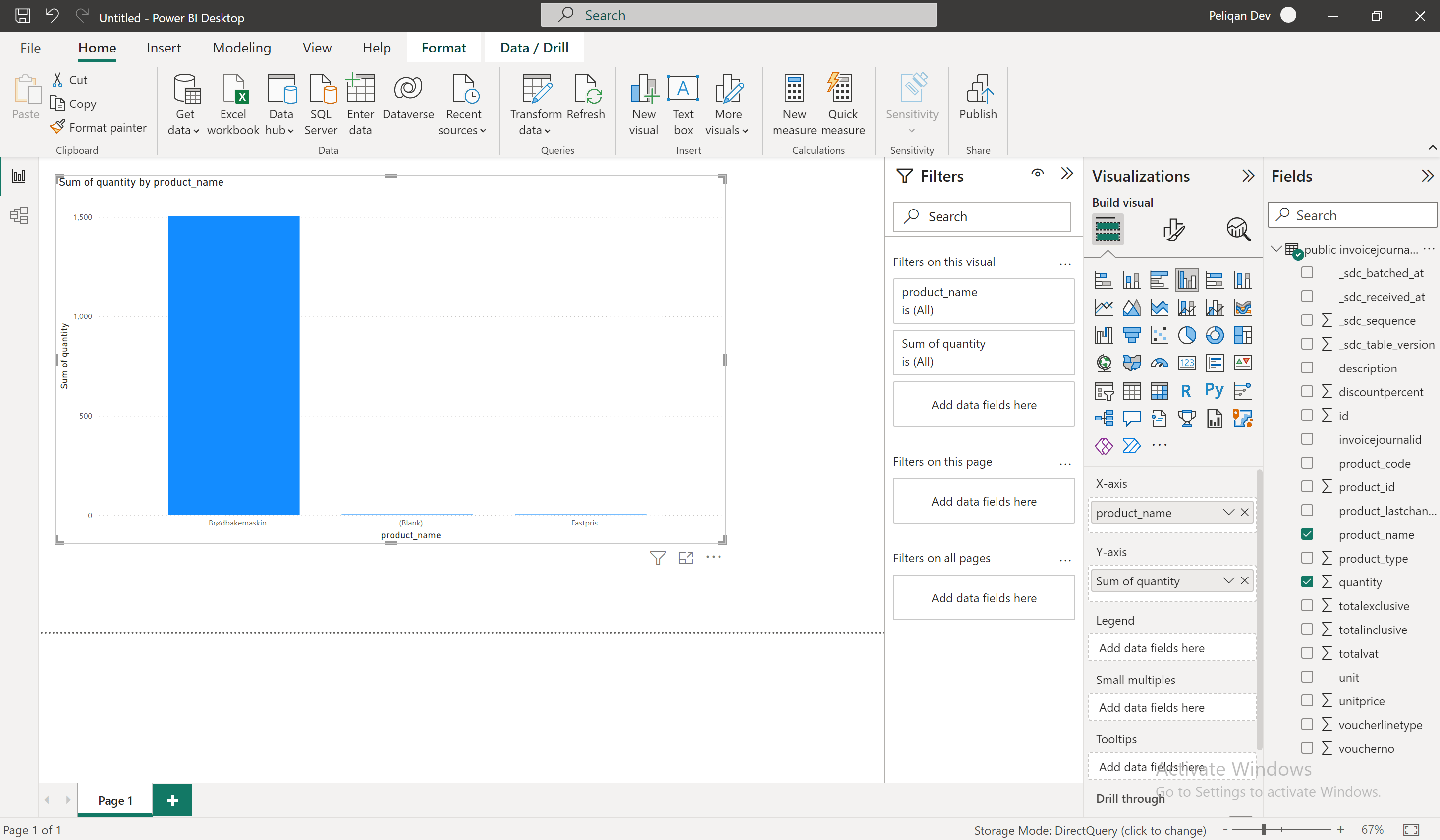Select the decomposition tree visual
1440x840 pixels.
[x=1104, y=418]
